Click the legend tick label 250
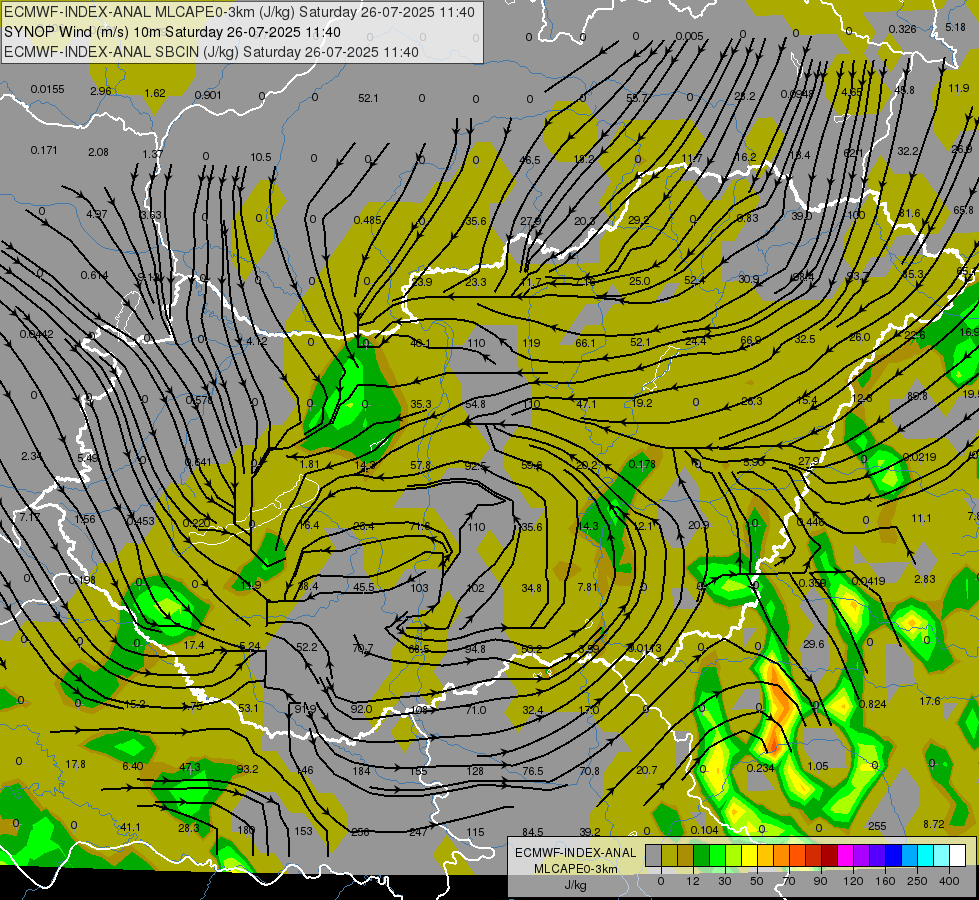This screenshot has height=900, width=979. pyautogui.click(x=917, y=881)
